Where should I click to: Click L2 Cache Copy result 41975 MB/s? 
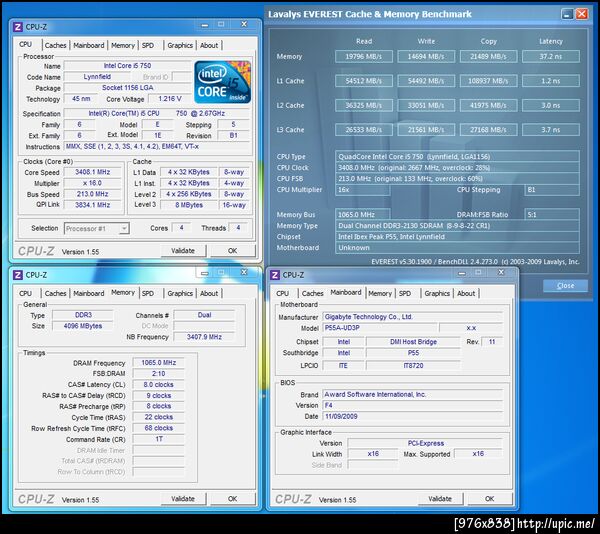[489, 106]
